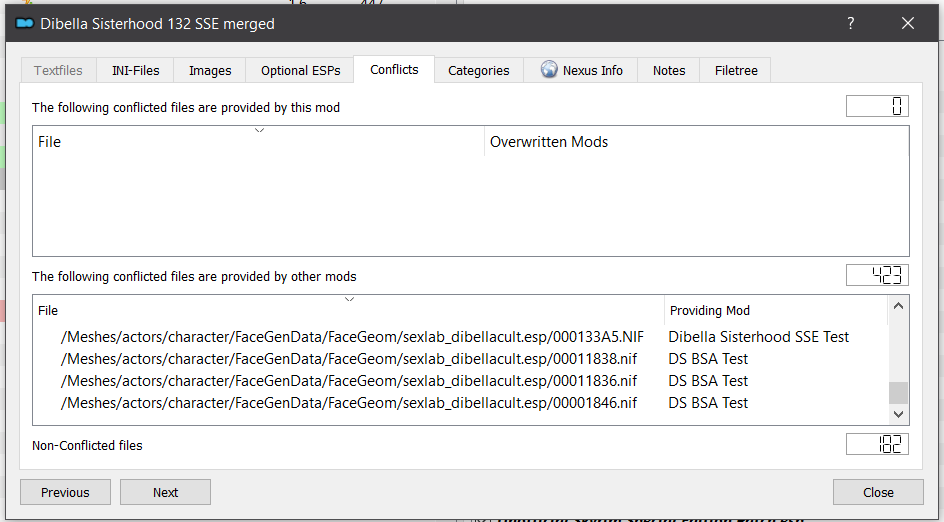Open the Textfiles tab
This screenshot has width=944, height=522.
pyautogui.click(x=58, y=70)
